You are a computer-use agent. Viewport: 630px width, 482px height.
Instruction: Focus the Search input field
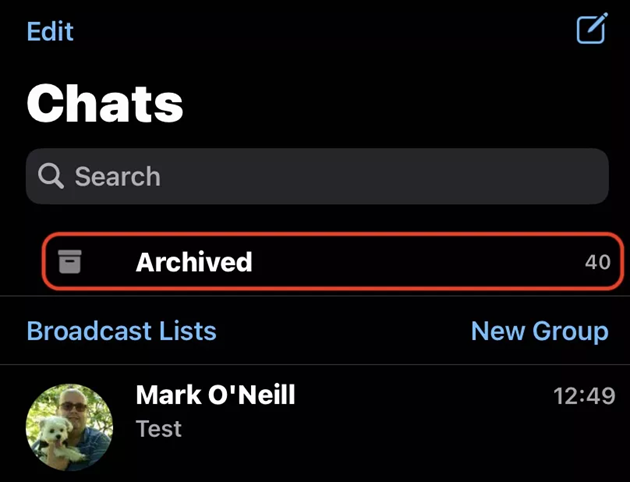coord(317,176)
